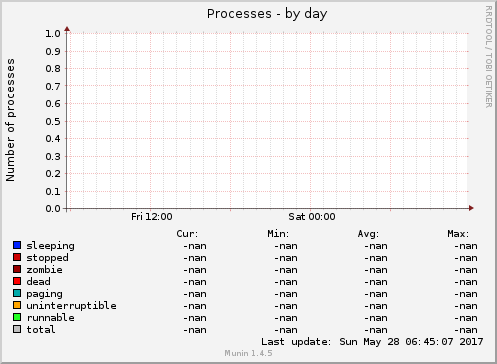Click the 'RRDTOOL / TOBI OETIKER' vertical text
Screen dimensions: 497x364
click(488, 57)
